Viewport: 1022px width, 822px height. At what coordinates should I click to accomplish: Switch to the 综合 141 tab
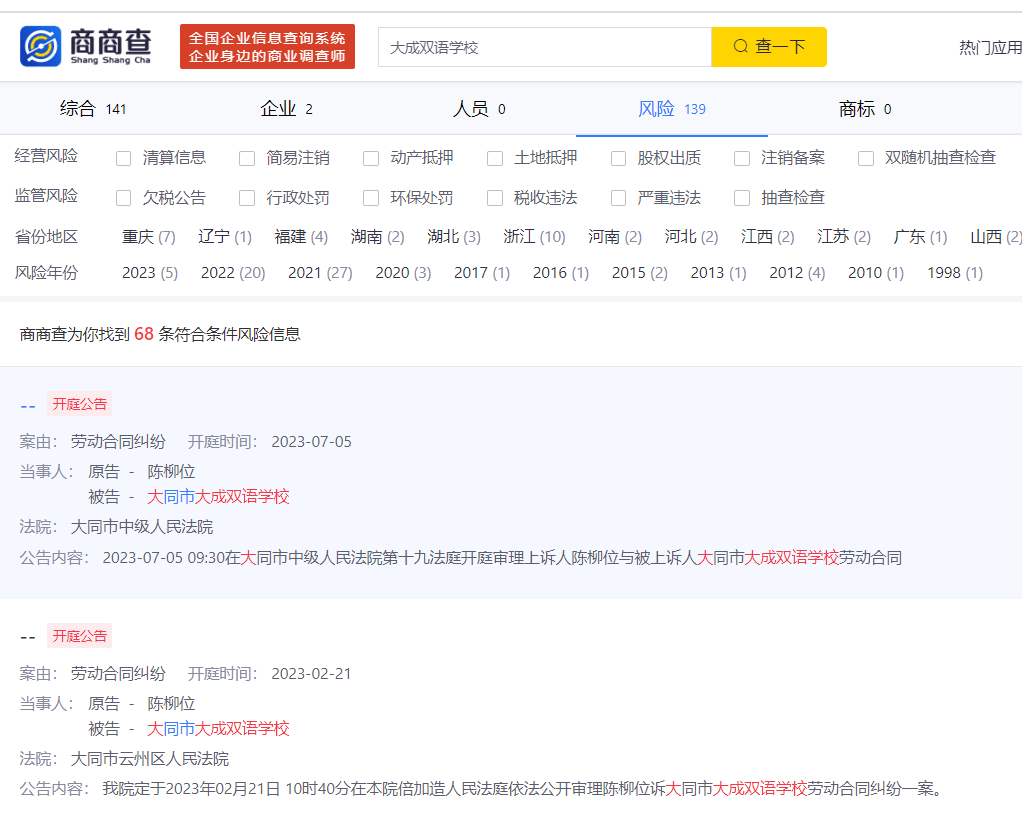coord(93,109)
